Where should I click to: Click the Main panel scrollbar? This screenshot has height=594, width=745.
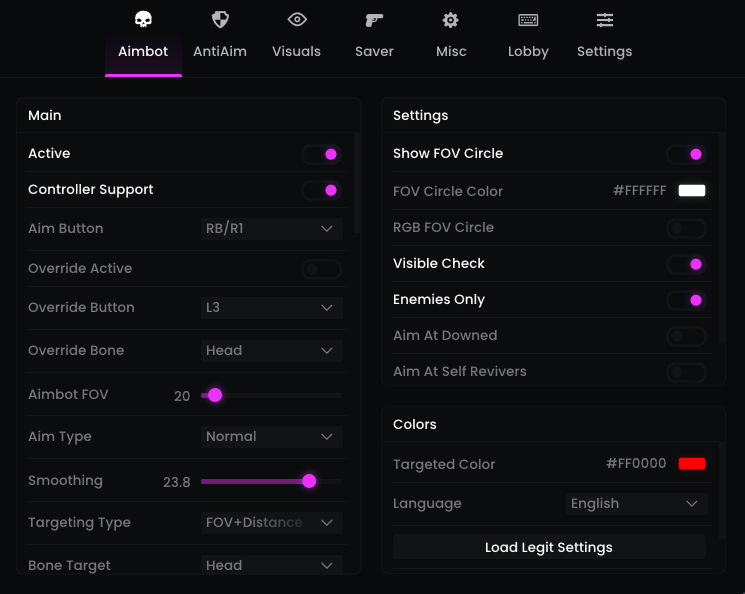(357, 180)
